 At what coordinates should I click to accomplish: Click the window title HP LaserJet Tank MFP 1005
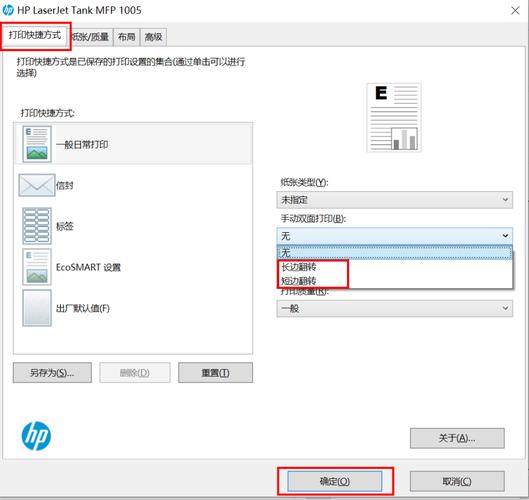coord(79,10)
